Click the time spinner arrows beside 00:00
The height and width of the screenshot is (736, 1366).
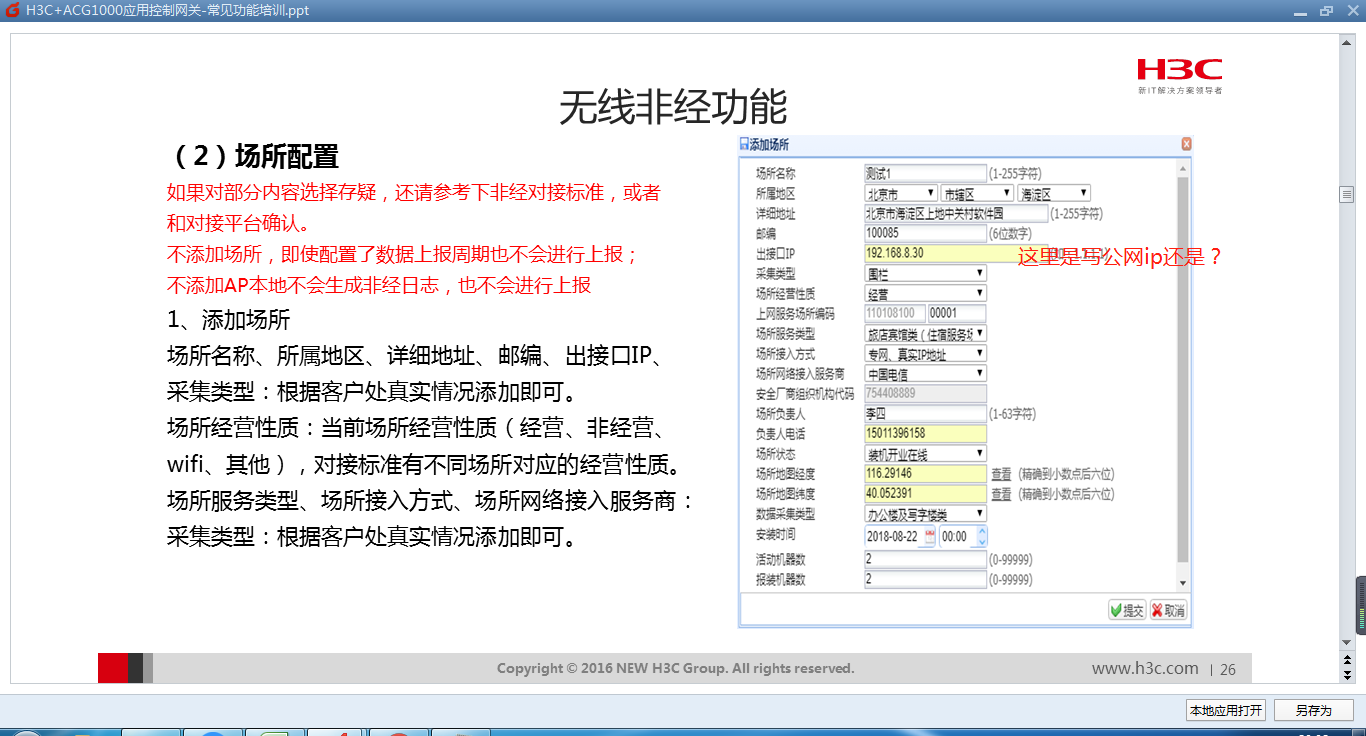[981, 536]
